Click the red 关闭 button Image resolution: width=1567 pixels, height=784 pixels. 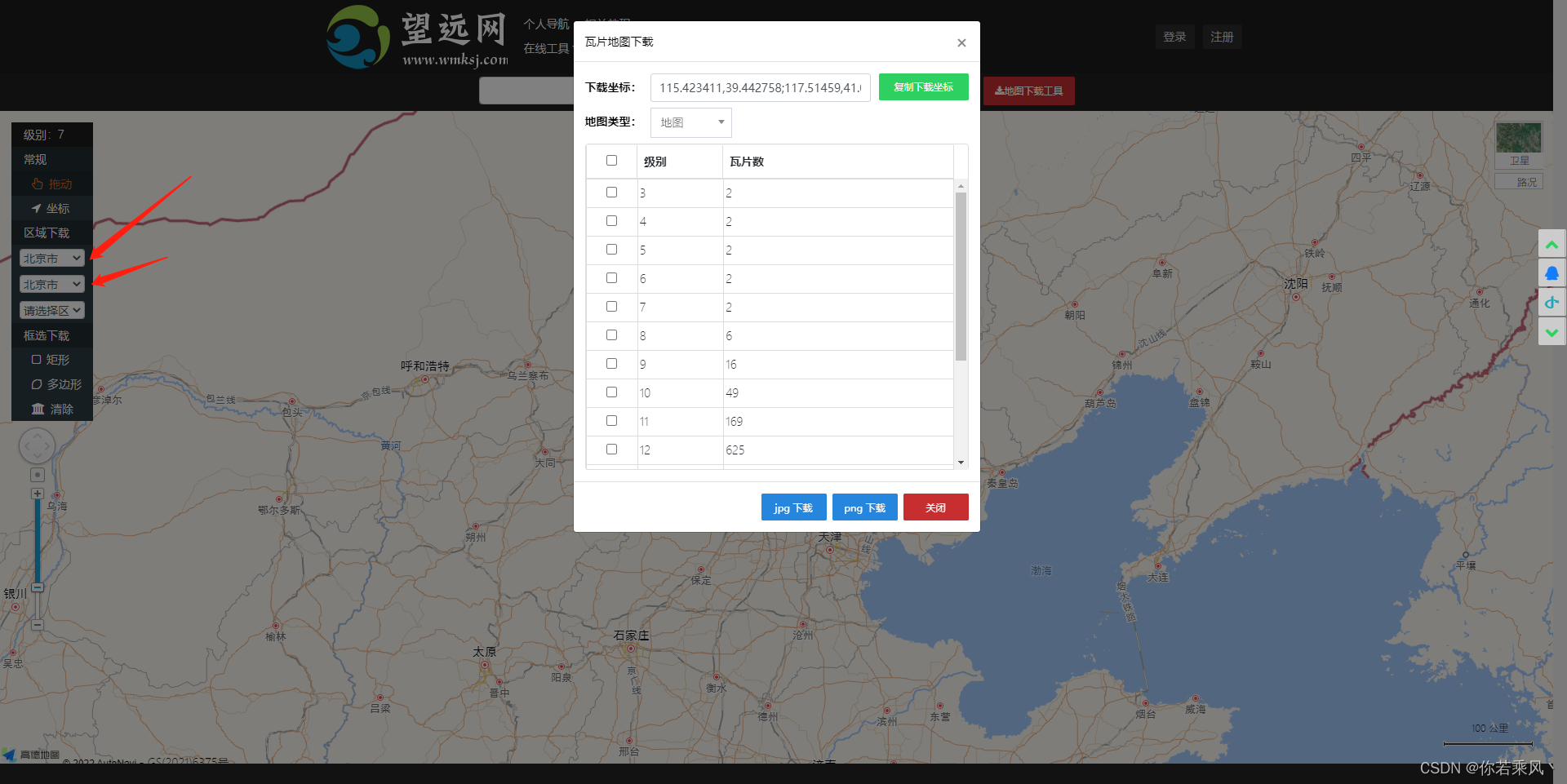936,507
